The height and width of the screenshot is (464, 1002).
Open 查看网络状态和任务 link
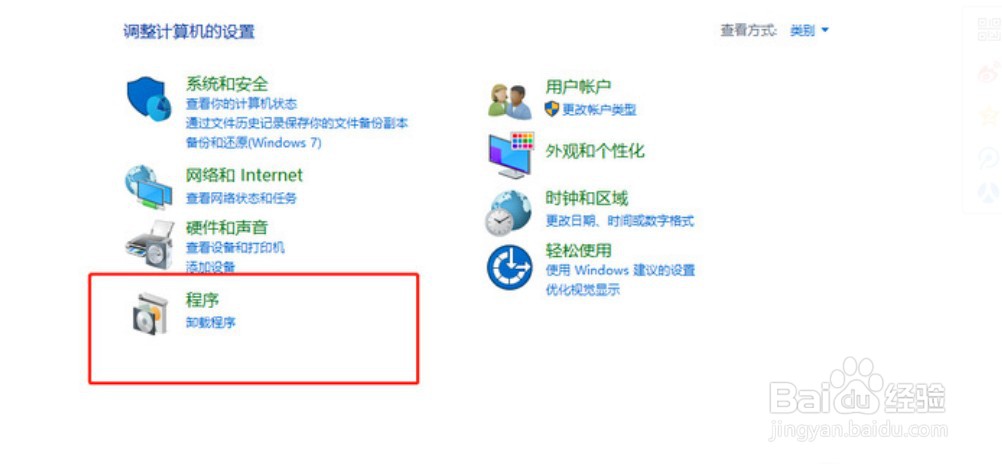tap(241, 198)
